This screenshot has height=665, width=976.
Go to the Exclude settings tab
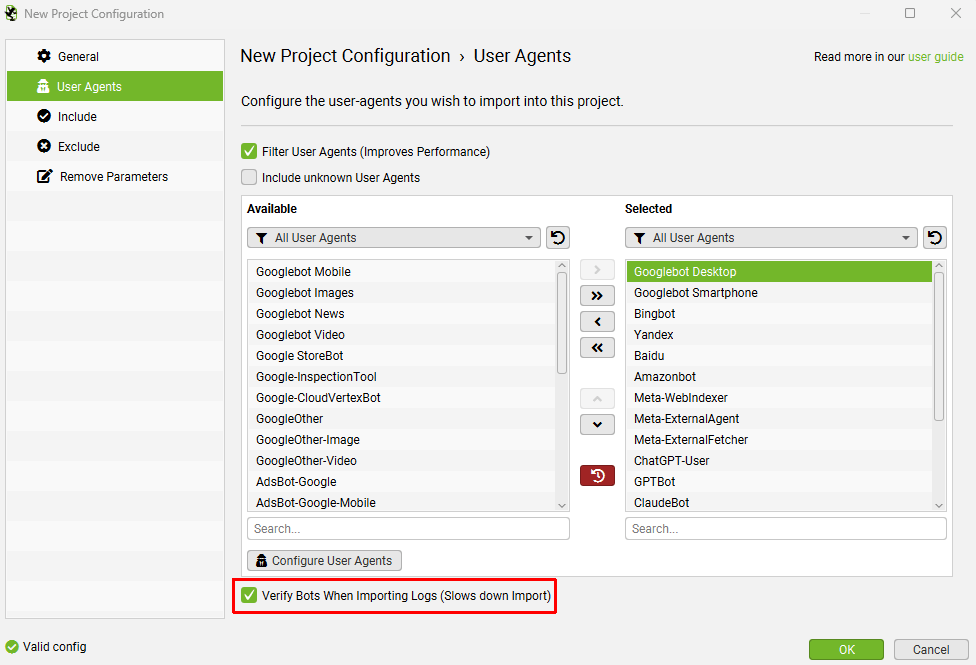[x=78, y=147]
